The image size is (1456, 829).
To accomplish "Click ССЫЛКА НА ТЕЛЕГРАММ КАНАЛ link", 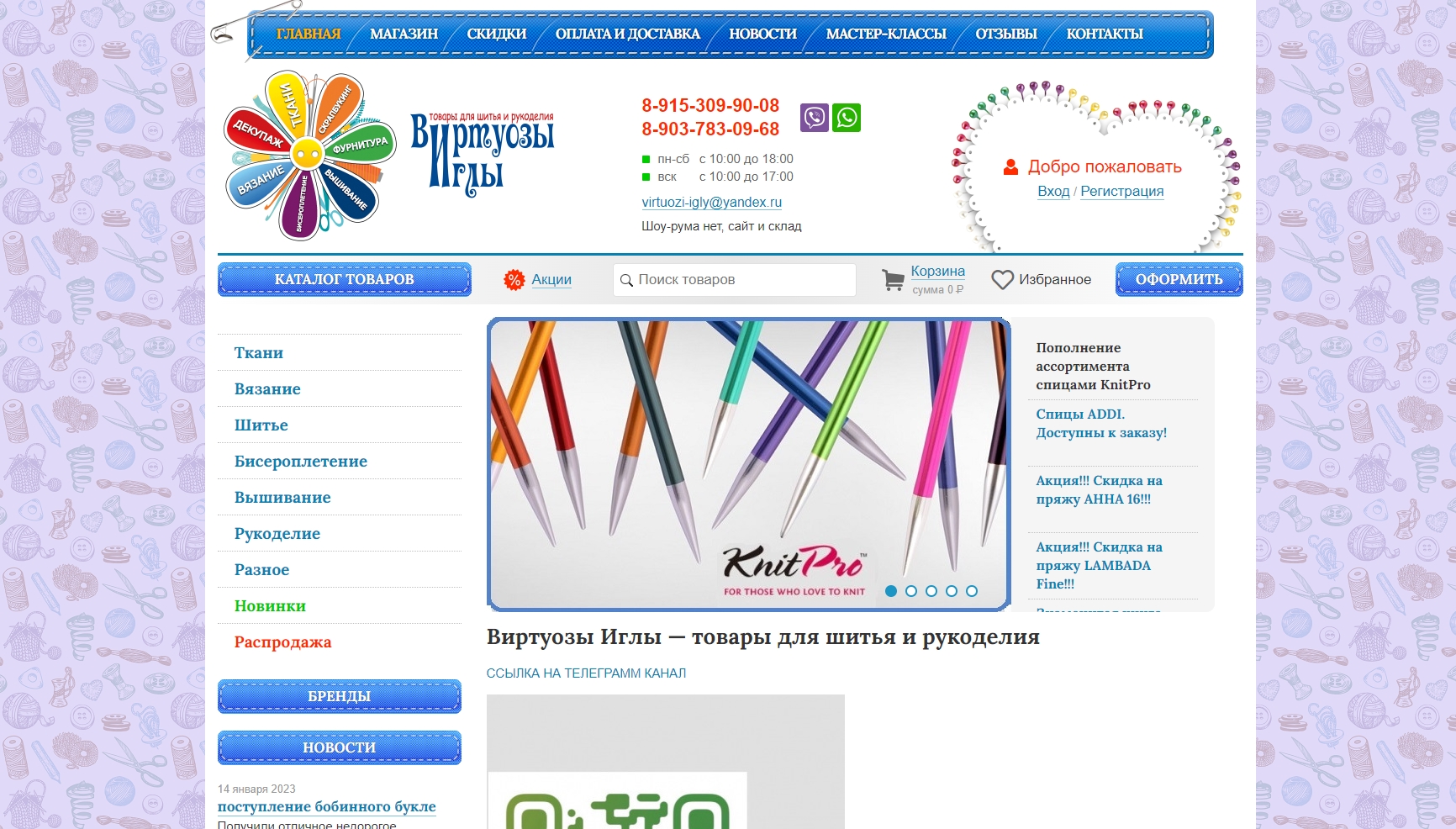I will [x=586, y=673].
